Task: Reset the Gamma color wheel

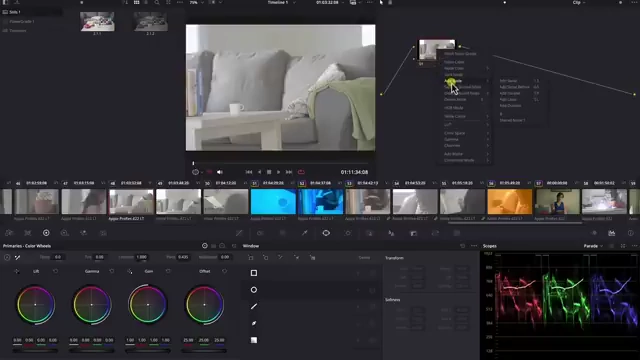Action: [112, 271]
